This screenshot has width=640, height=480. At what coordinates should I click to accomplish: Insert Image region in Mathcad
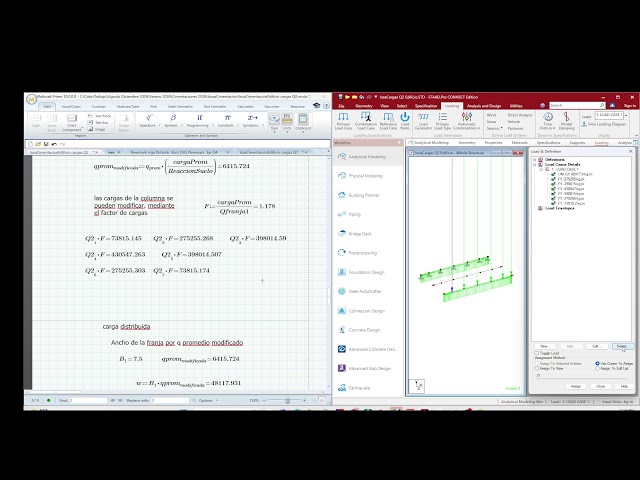coord(97,129)
